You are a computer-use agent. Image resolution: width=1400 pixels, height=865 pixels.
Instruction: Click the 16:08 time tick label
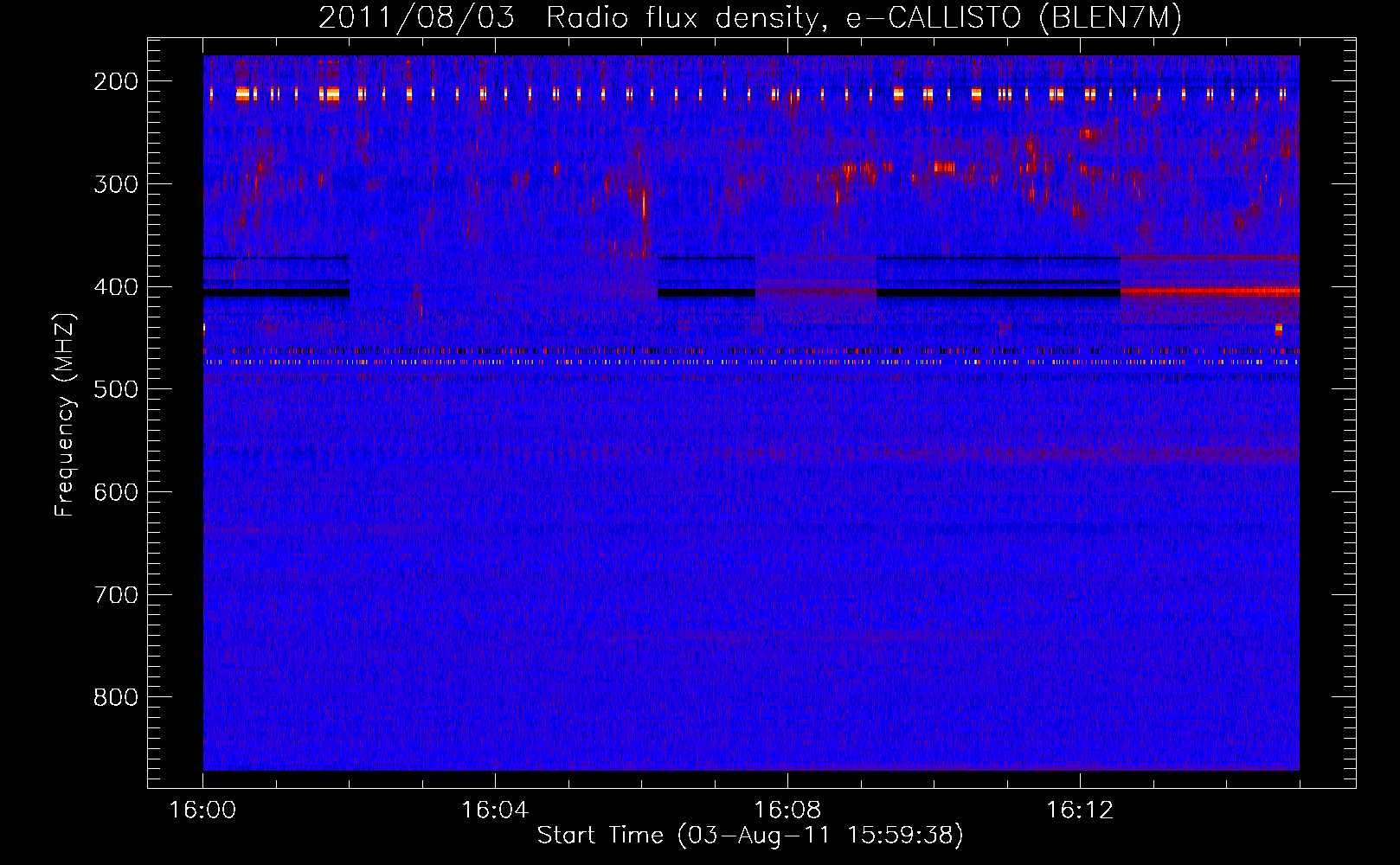point(787,811)
